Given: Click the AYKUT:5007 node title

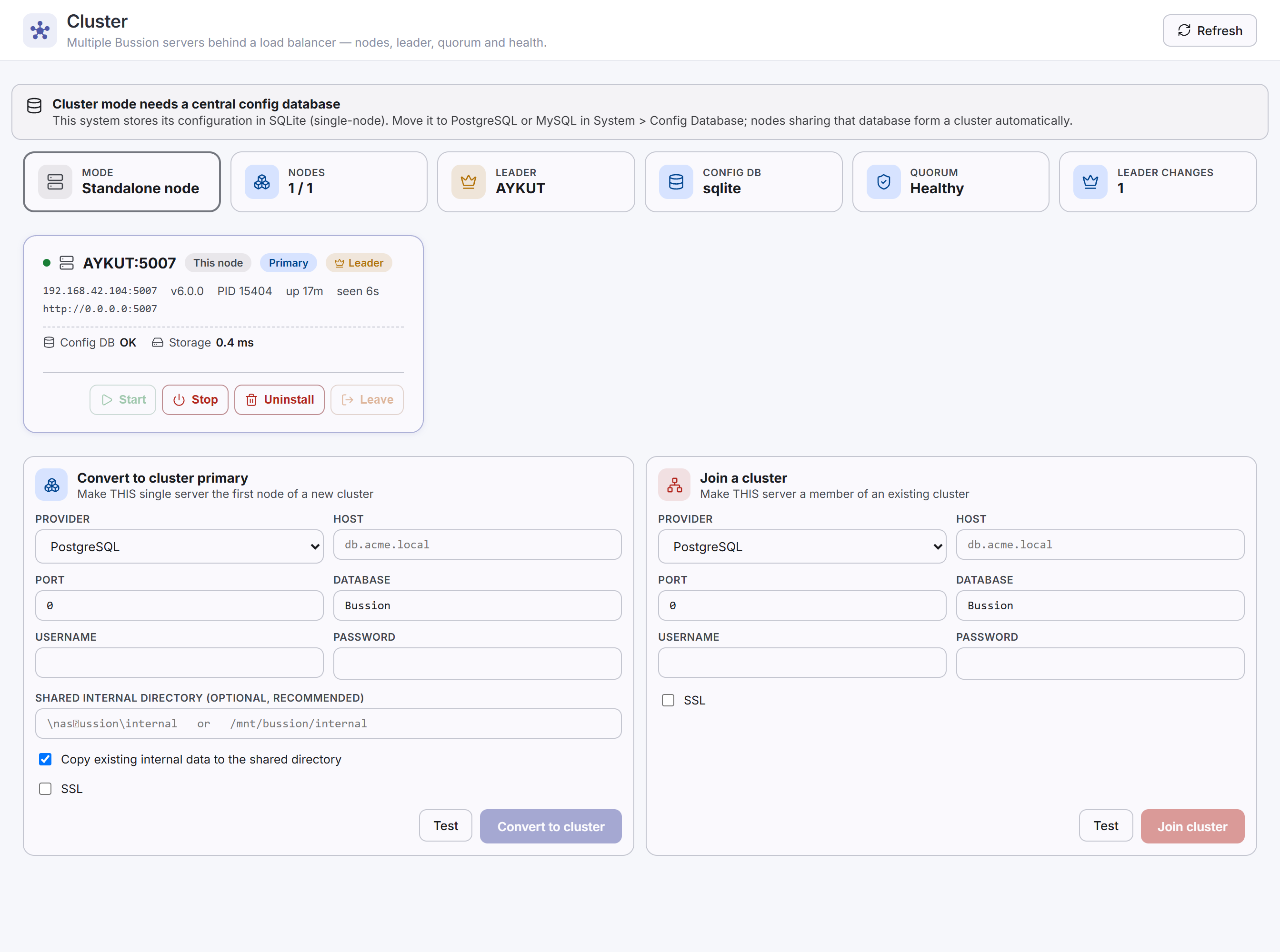Looking at the screenshot, I should click(130, 263).
